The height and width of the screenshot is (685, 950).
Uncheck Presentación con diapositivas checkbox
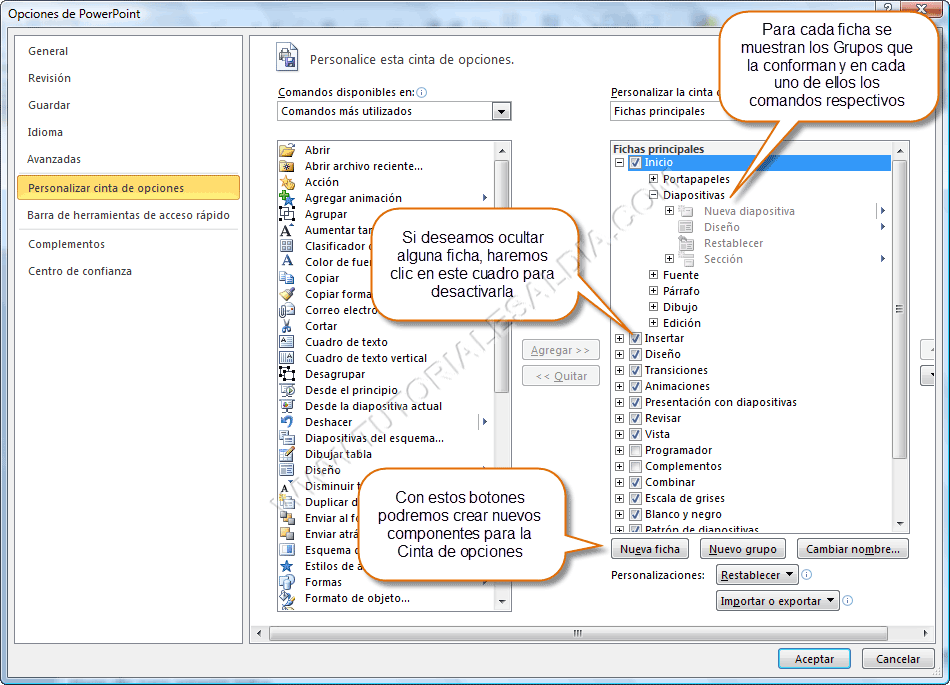(x=635, y=402)
